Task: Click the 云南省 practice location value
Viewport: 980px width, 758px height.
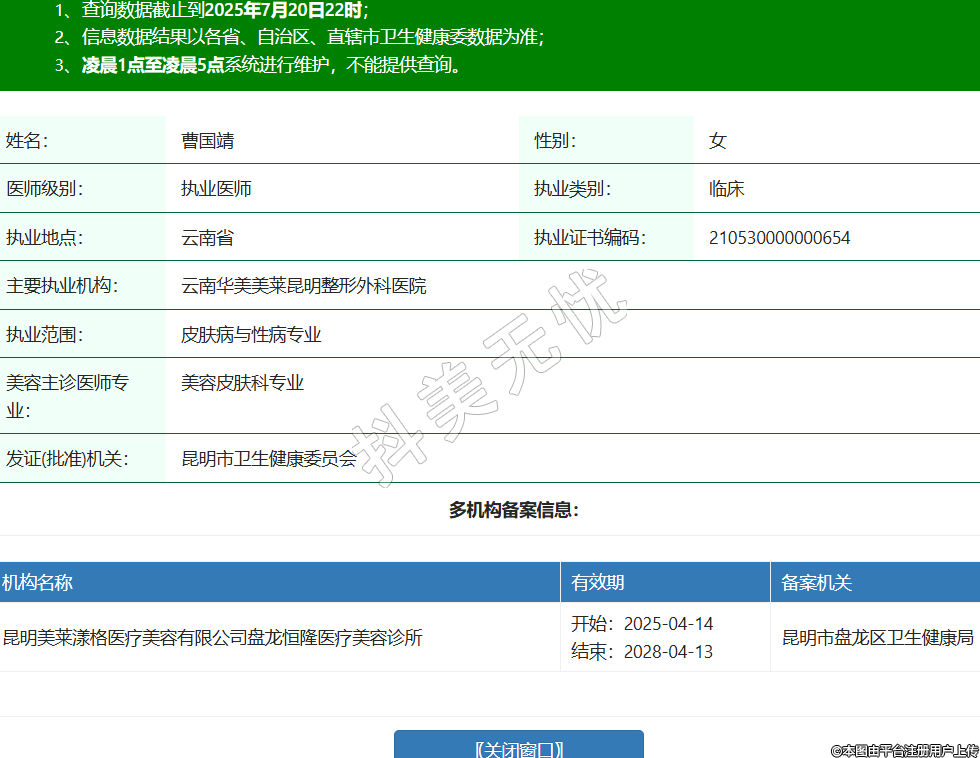Action: click(x=207, y=238)
